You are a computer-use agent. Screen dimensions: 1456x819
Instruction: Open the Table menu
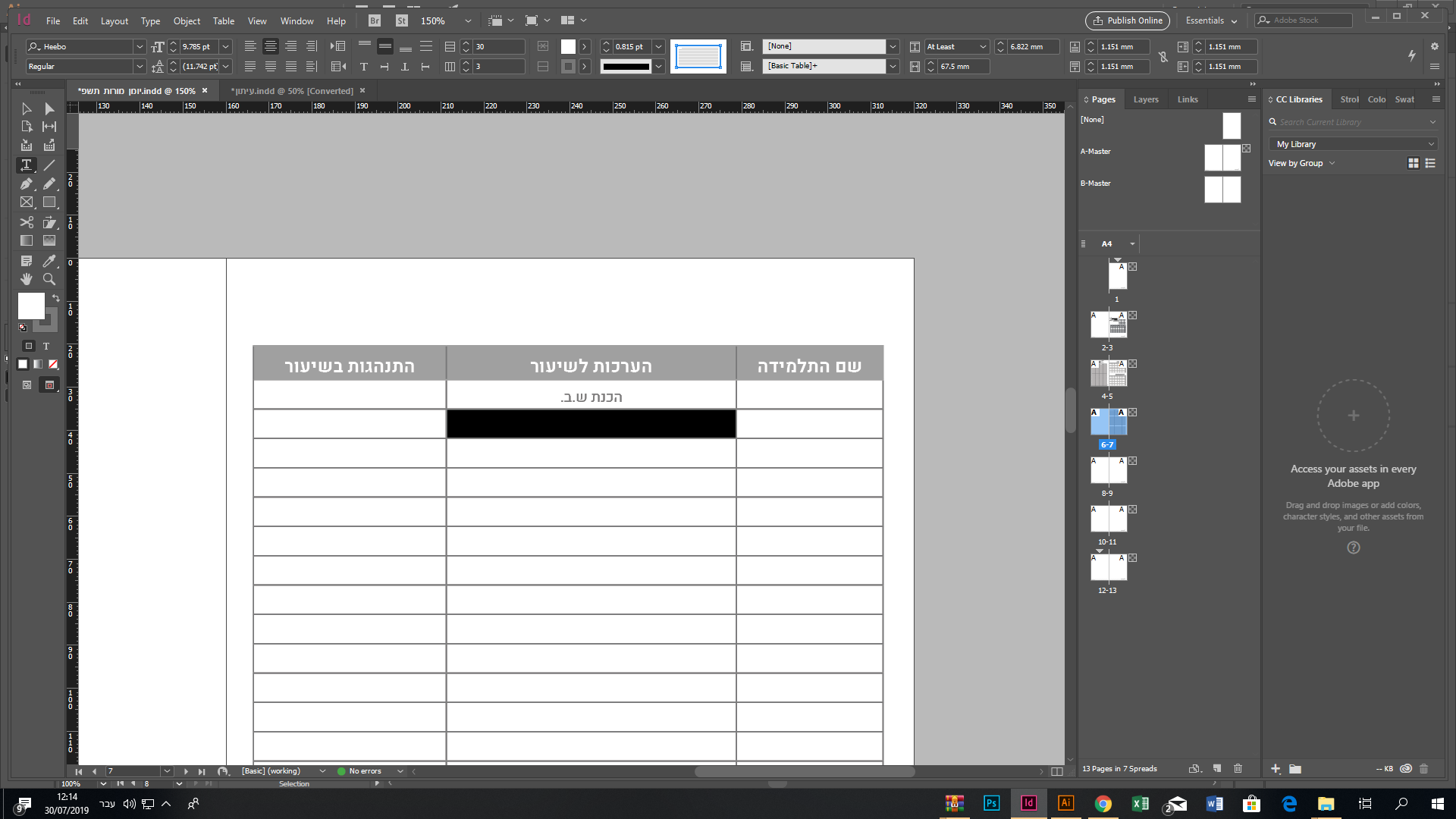223,20
